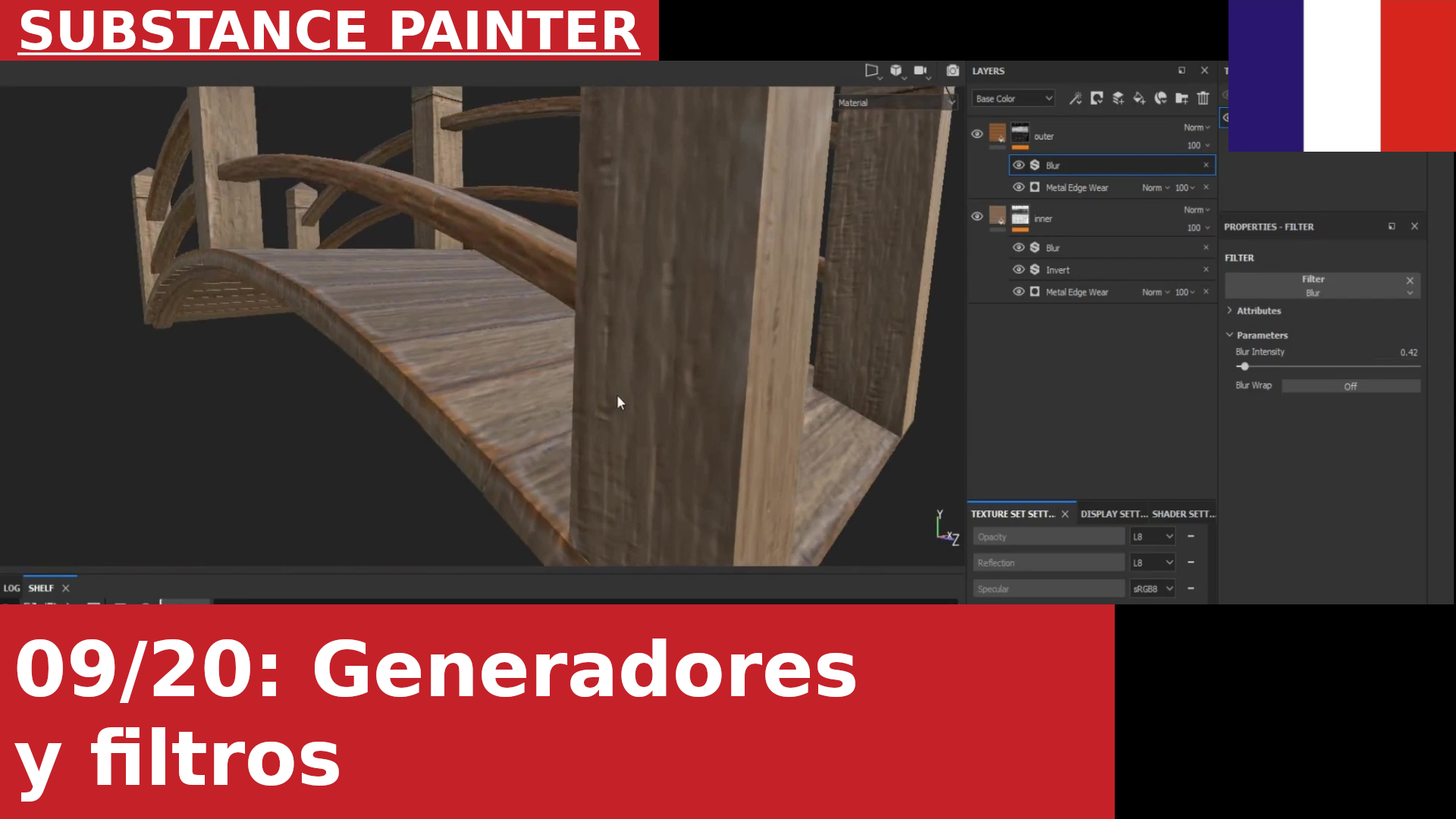Image resolution: width=1456 pixels, height=819 pixels.
Task: Collapse the Parameters section
Action: 1229,334
